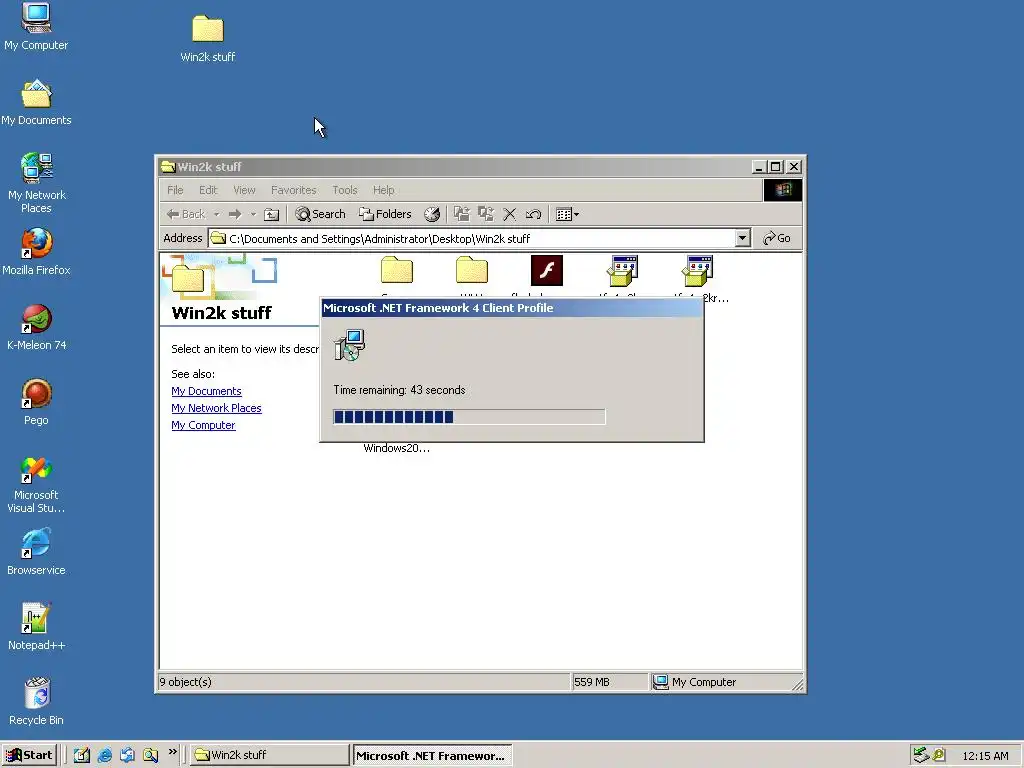Open the Forward history dropdown arrow
1024x768 pixels.
(x=253, y=214)
